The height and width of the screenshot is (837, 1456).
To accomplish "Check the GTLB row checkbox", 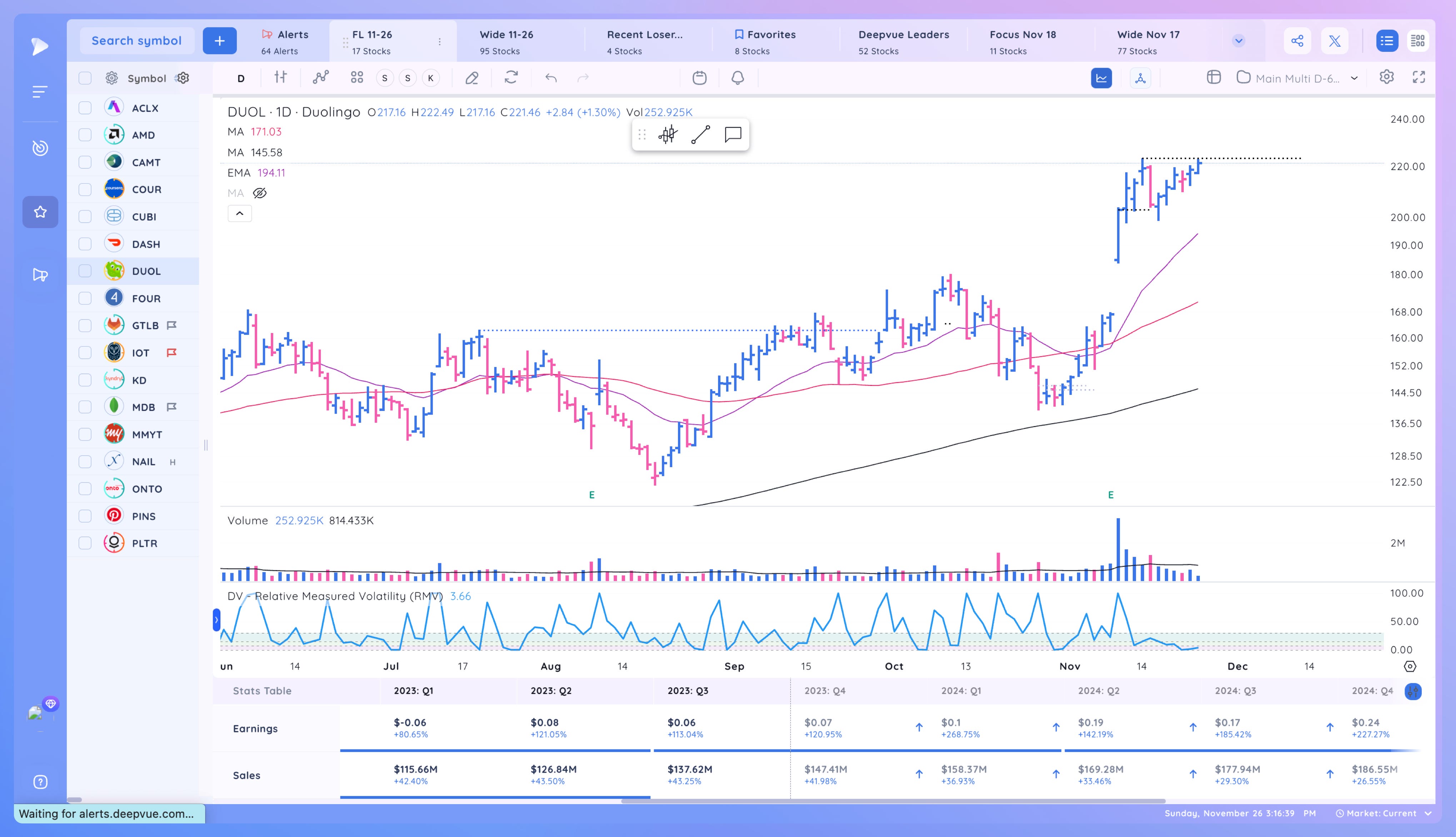I will pos(85,325).
